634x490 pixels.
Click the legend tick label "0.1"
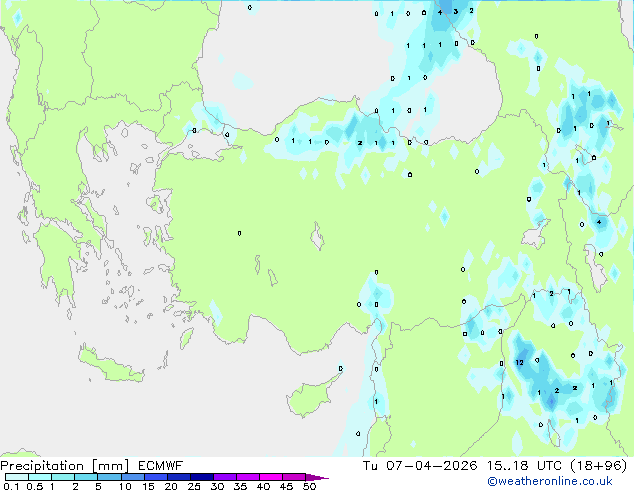[x=11, y=486]
